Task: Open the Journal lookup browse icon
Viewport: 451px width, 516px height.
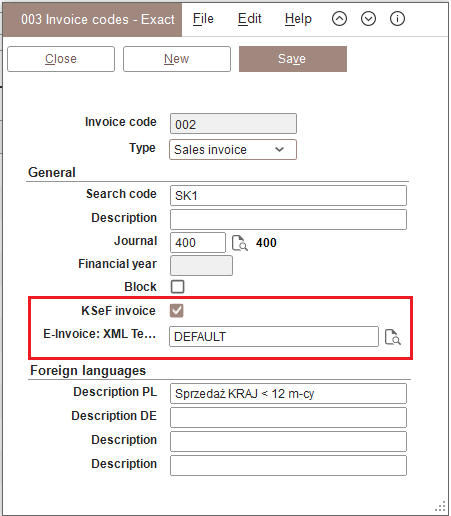Action: point(239,243)
